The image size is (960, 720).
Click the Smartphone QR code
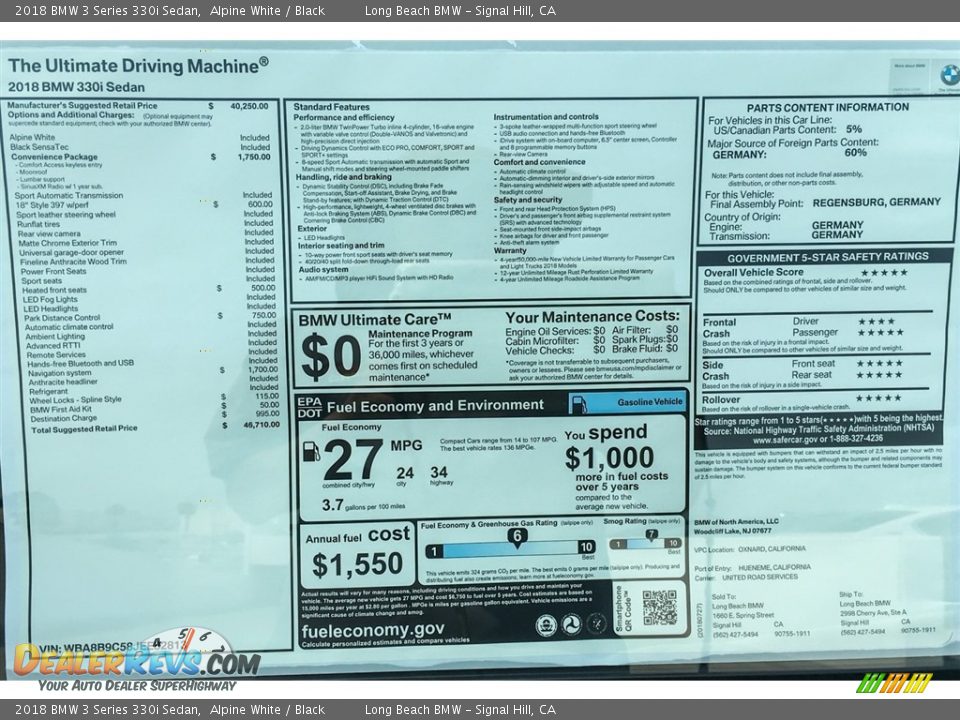click(x=659, y=607)
